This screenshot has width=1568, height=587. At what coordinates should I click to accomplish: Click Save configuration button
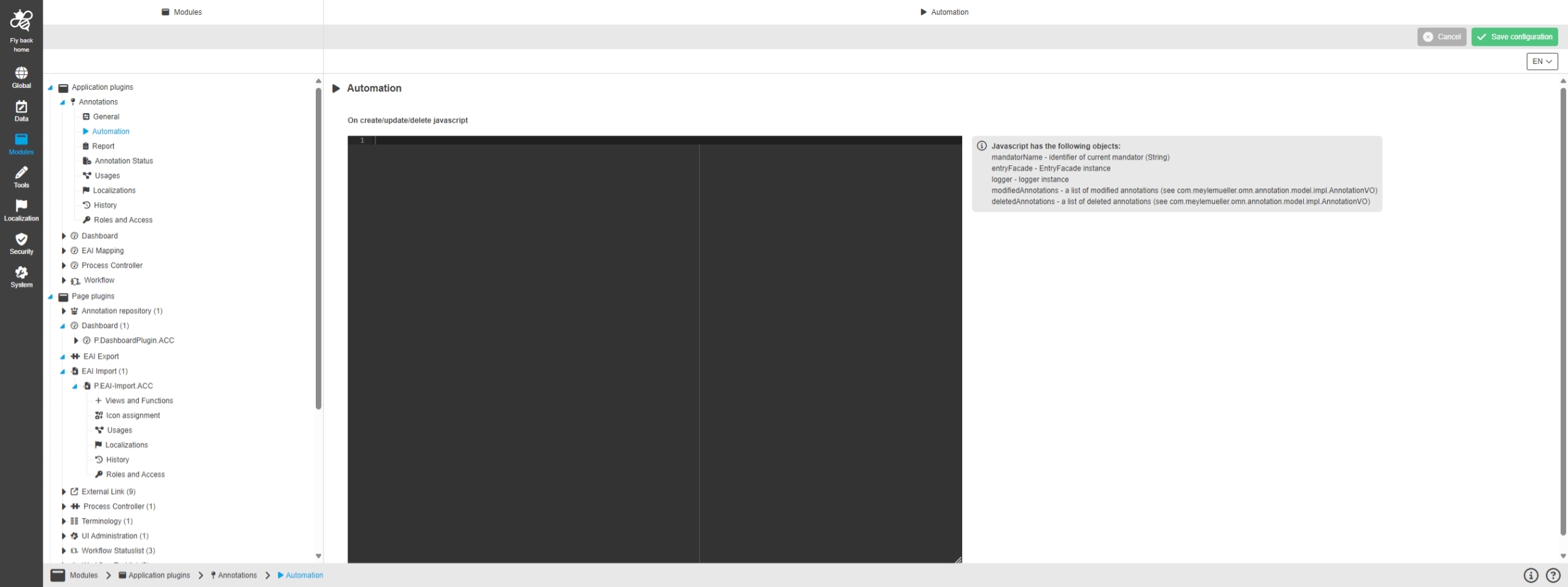[x=1514, y=37]
